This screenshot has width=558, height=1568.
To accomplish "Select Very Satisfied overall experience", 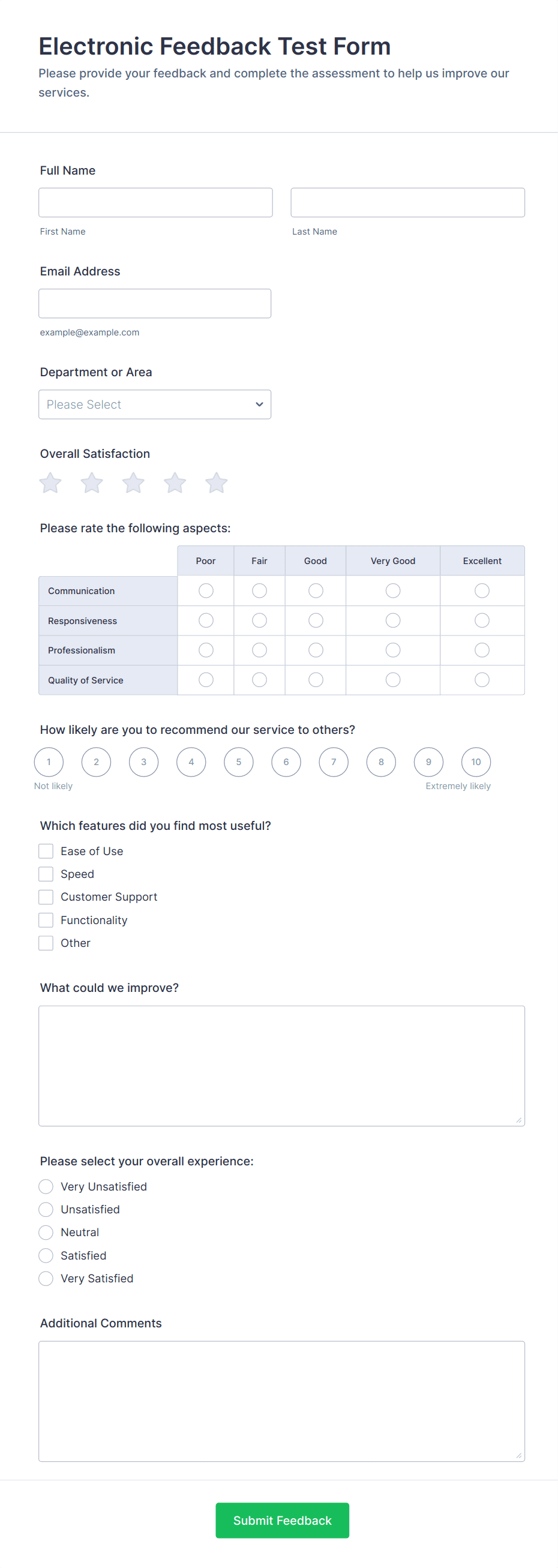I will coord(46,1278).
